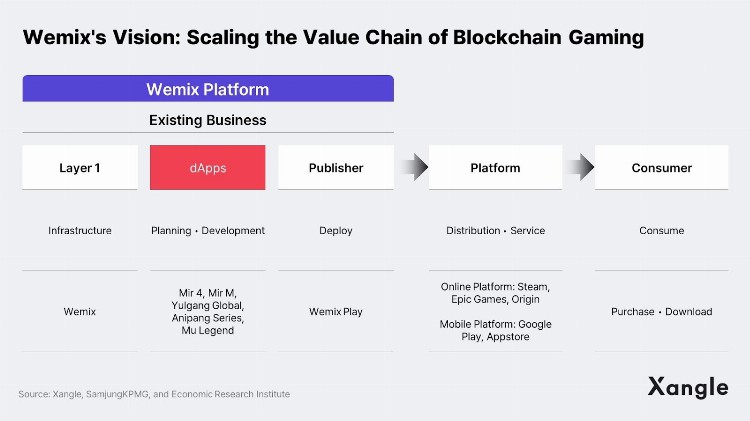This screenshot has height=421, width=750.
Task: Click the Distribution • Service text
Action: pyautogui.click(x=495, y=231)
